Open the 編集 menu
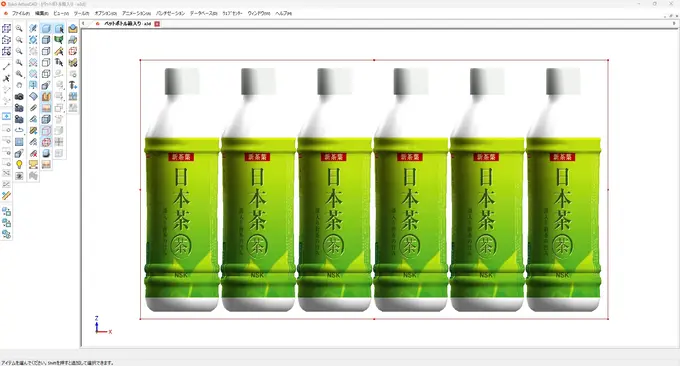 coord(42,13)
